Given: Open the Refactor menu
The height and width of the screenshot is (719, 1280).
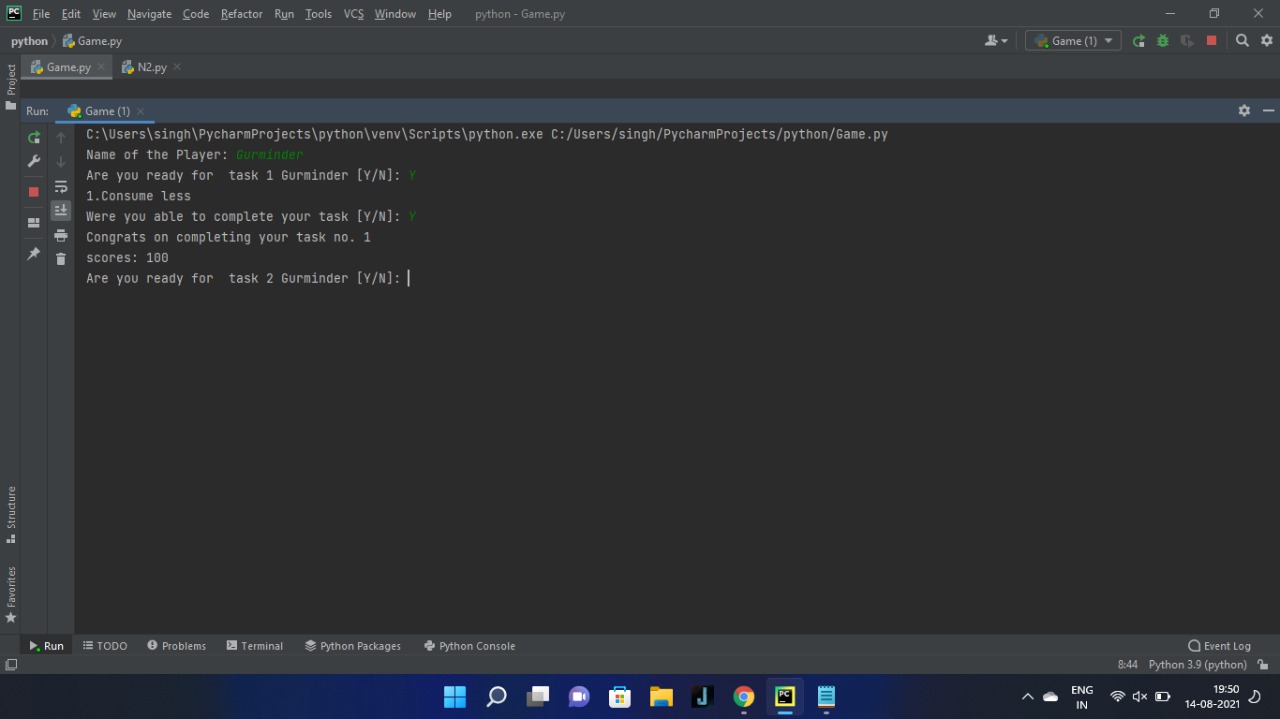Looking at the screenshot, I should (241, 14).
